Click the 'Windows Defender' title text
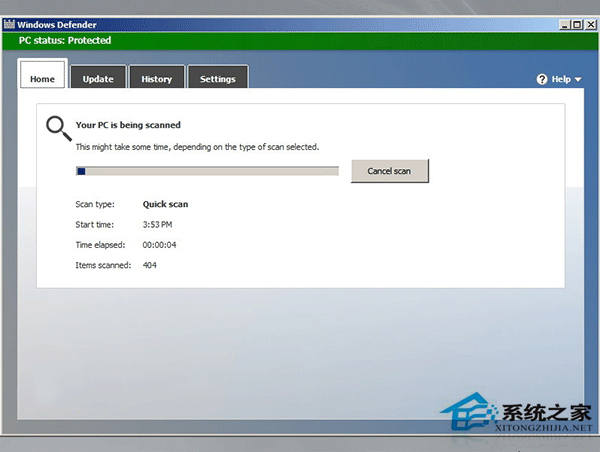Viewport: 600px width, 452px height. pos(57,25)
